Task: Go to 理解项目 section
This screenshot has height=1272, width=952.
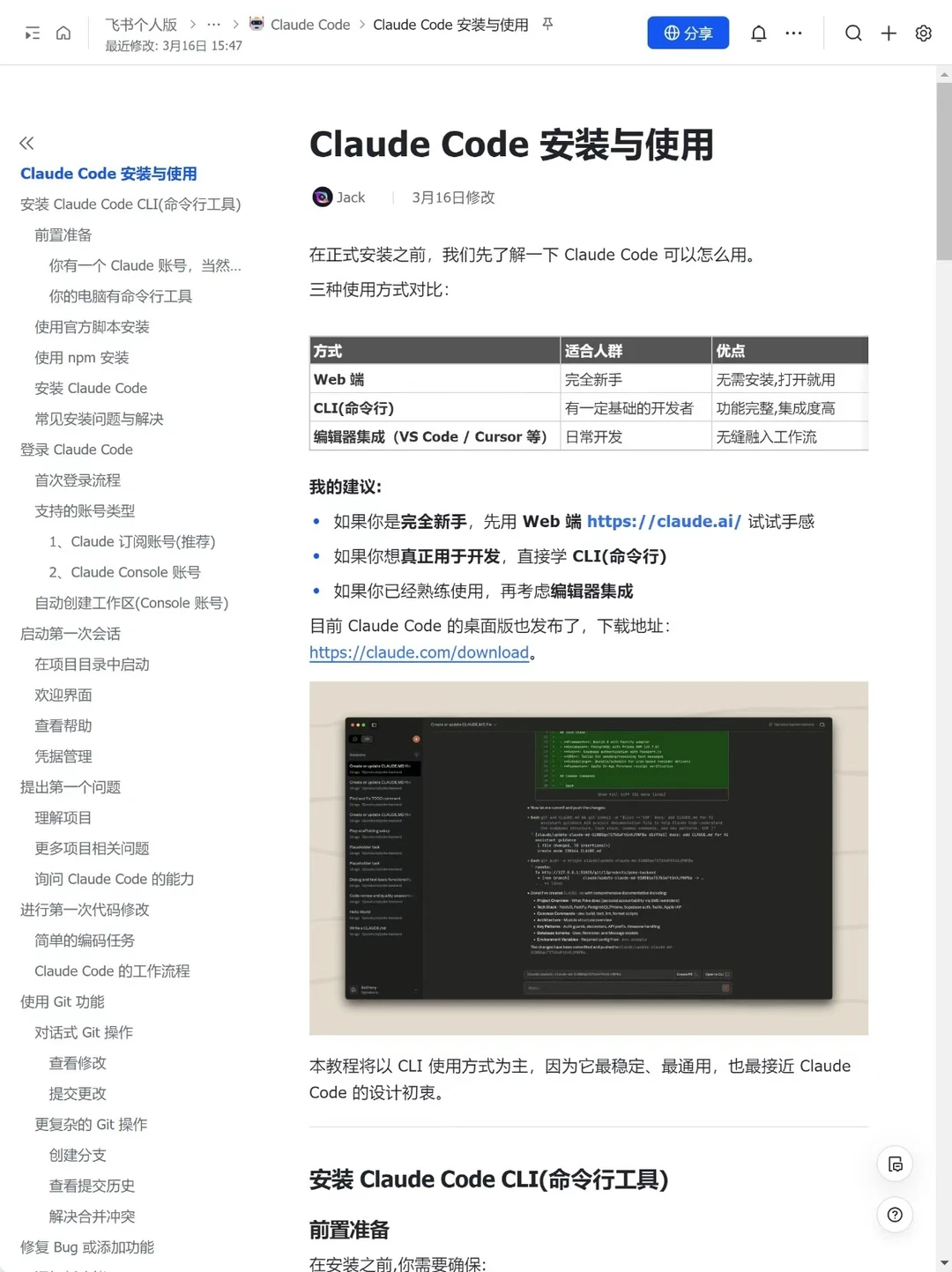Action: click(63, 818)
